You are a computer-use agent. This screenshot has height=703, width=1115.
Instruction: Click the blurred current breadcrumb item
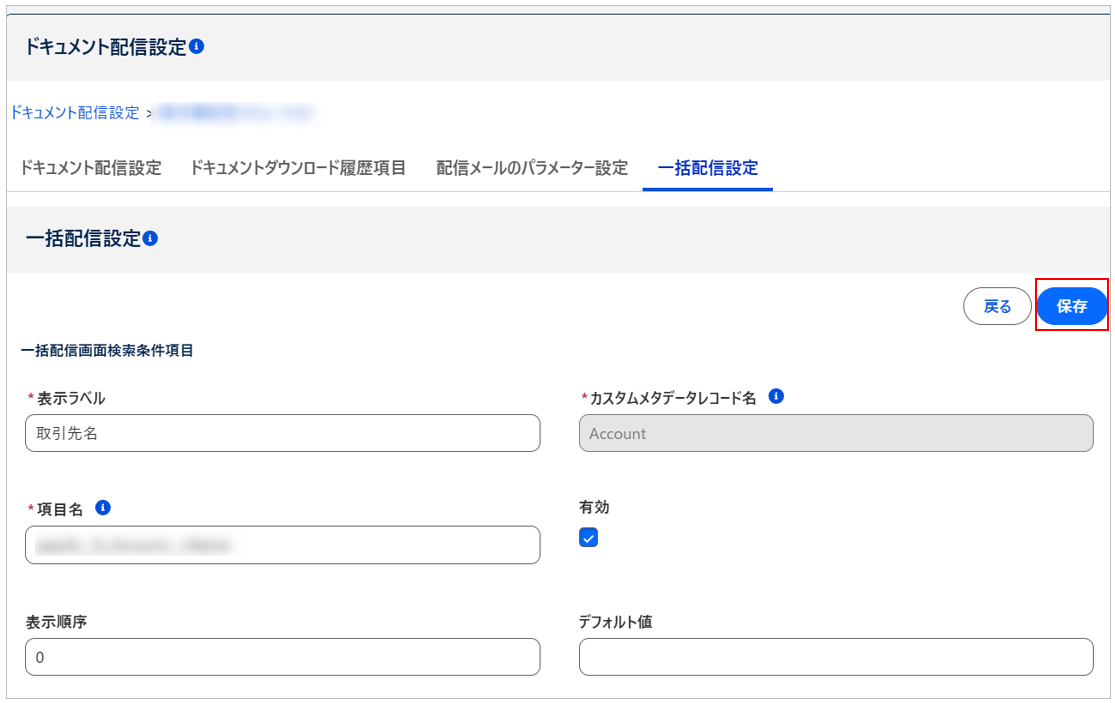click(x=236, y=113)
